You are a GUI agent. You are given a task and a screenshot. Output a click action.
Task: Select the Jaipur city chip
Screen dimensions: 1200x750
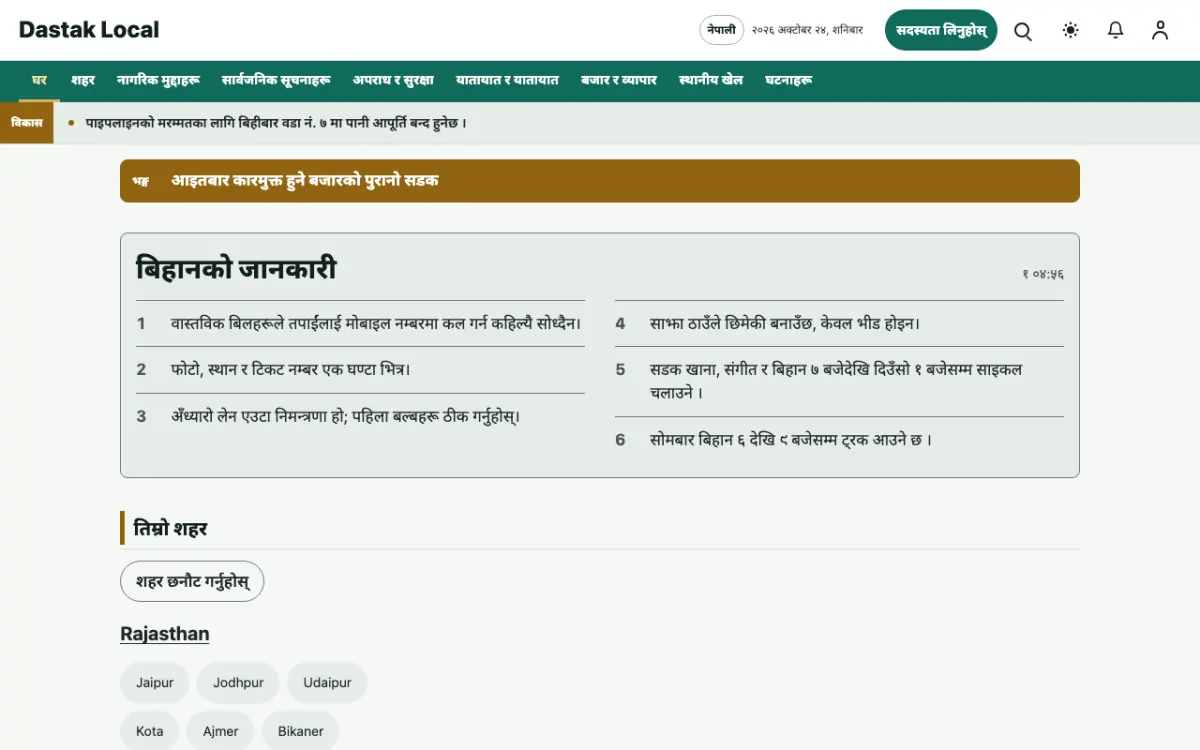(x=155, y=683)
